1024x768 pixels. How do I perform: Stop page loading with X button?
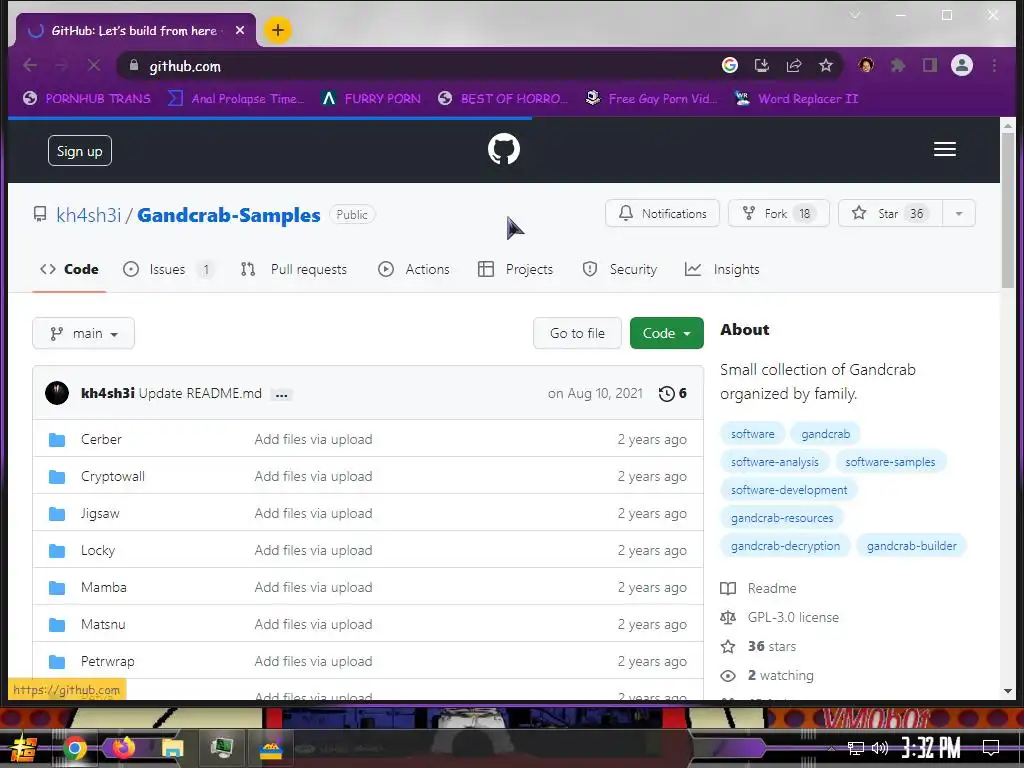[x=93, y=65]
